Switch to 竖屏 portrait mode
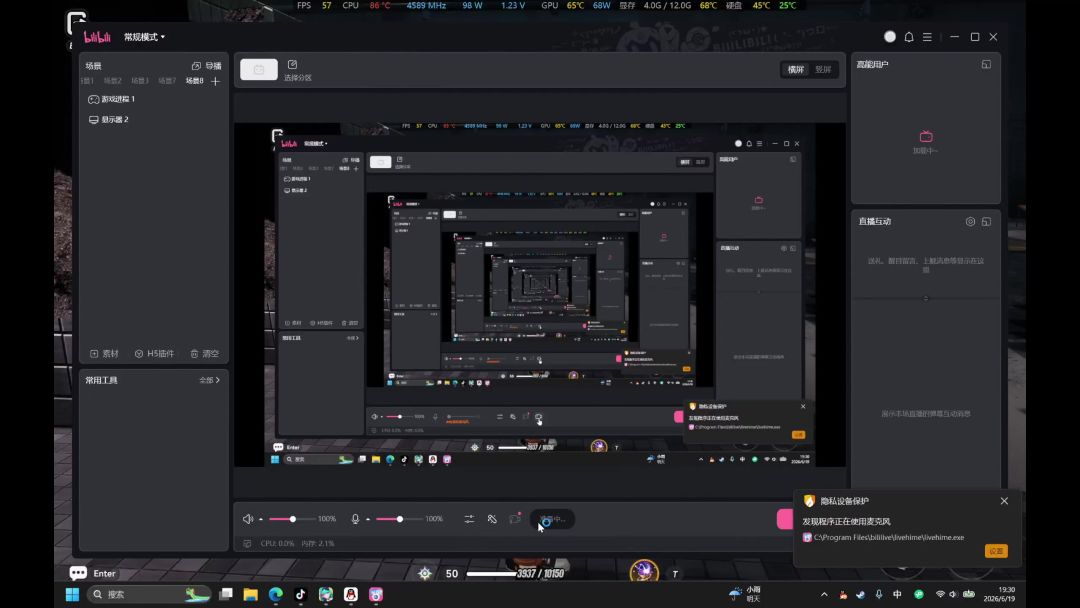Viewport: 1080px width, 608px height. [x=823, y=70]
